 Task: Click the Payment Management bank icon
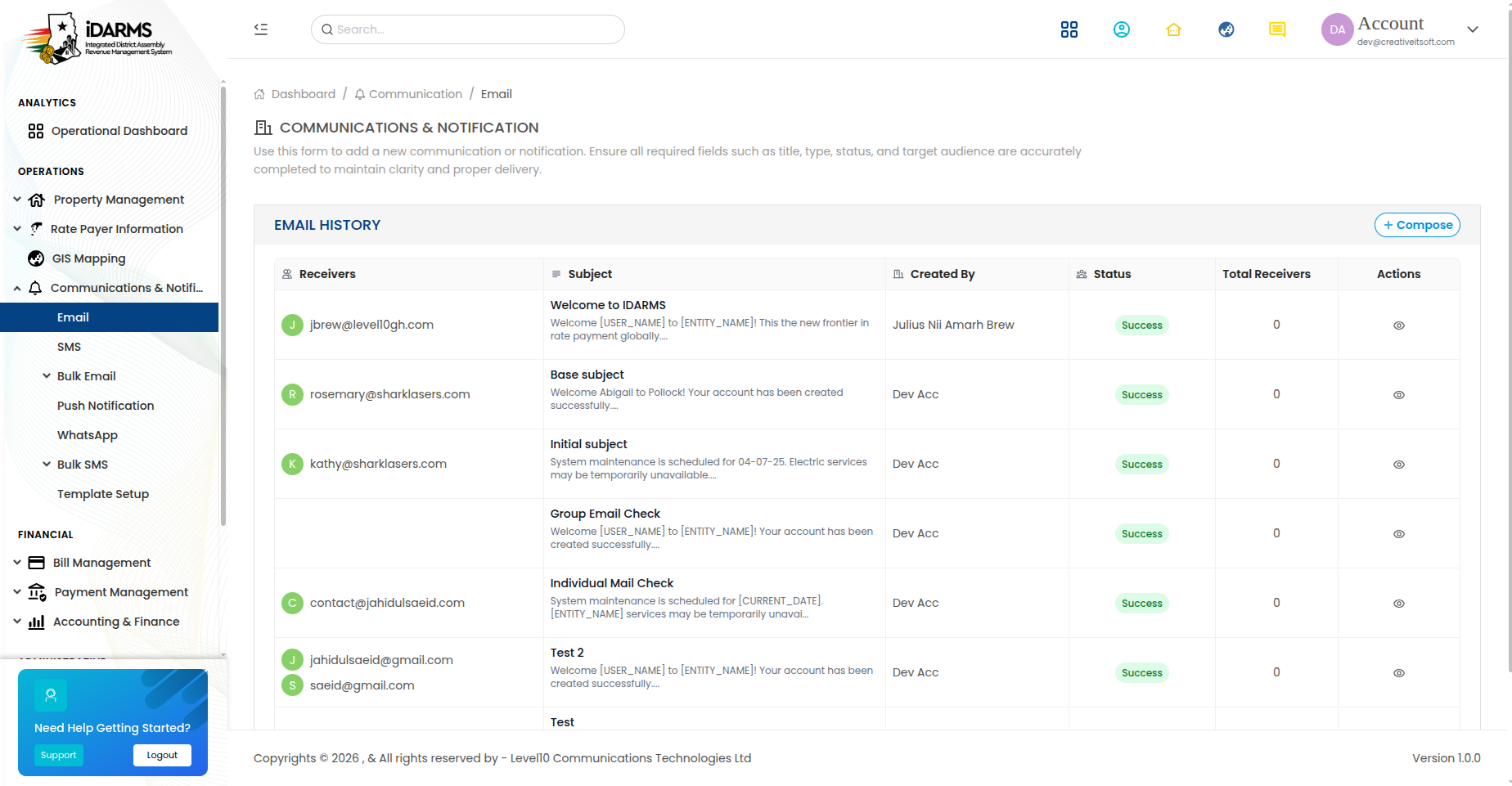(x=37, y=592)
